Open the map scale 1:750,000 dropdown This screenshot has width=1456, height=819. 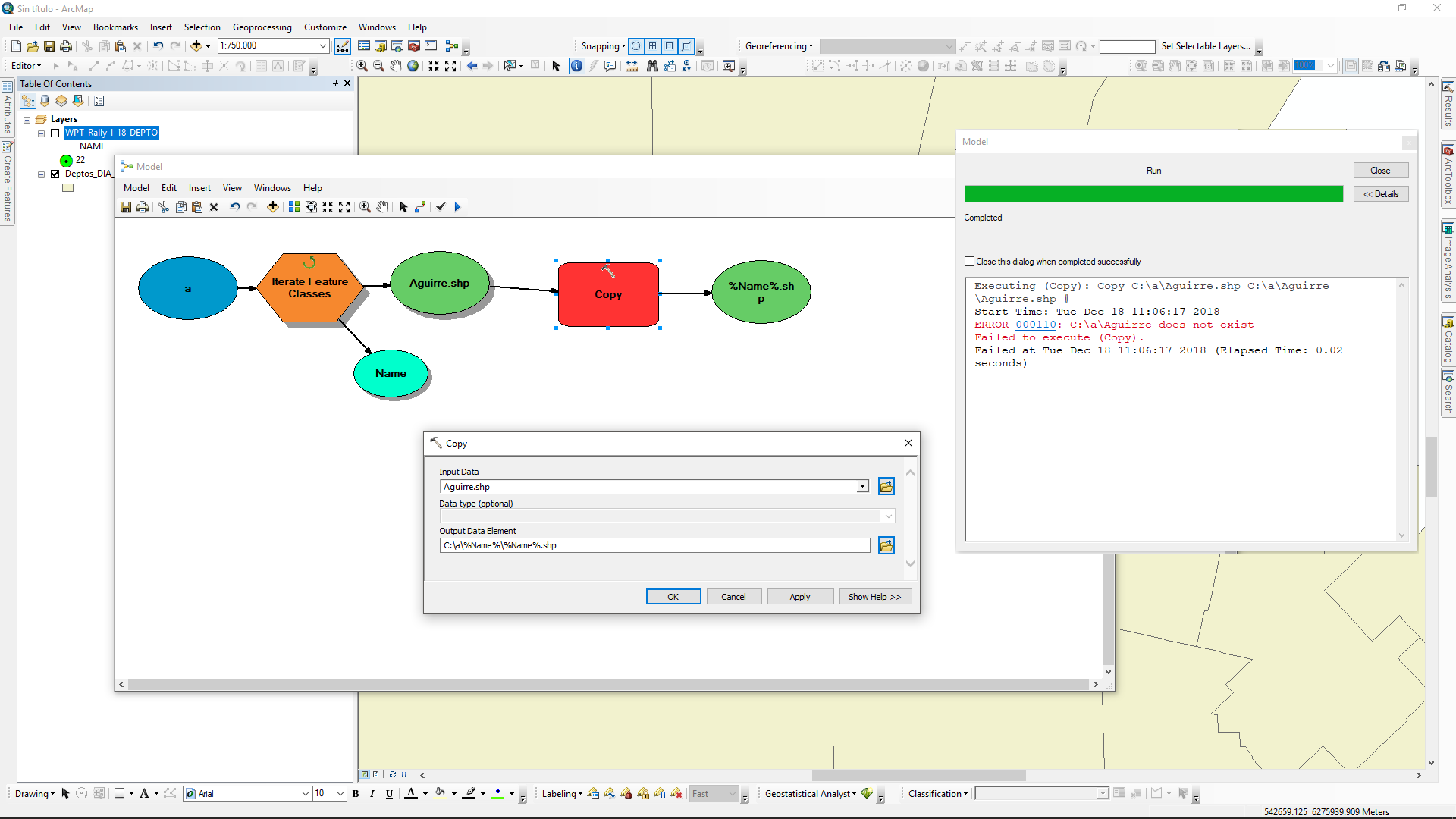point(323,46)
